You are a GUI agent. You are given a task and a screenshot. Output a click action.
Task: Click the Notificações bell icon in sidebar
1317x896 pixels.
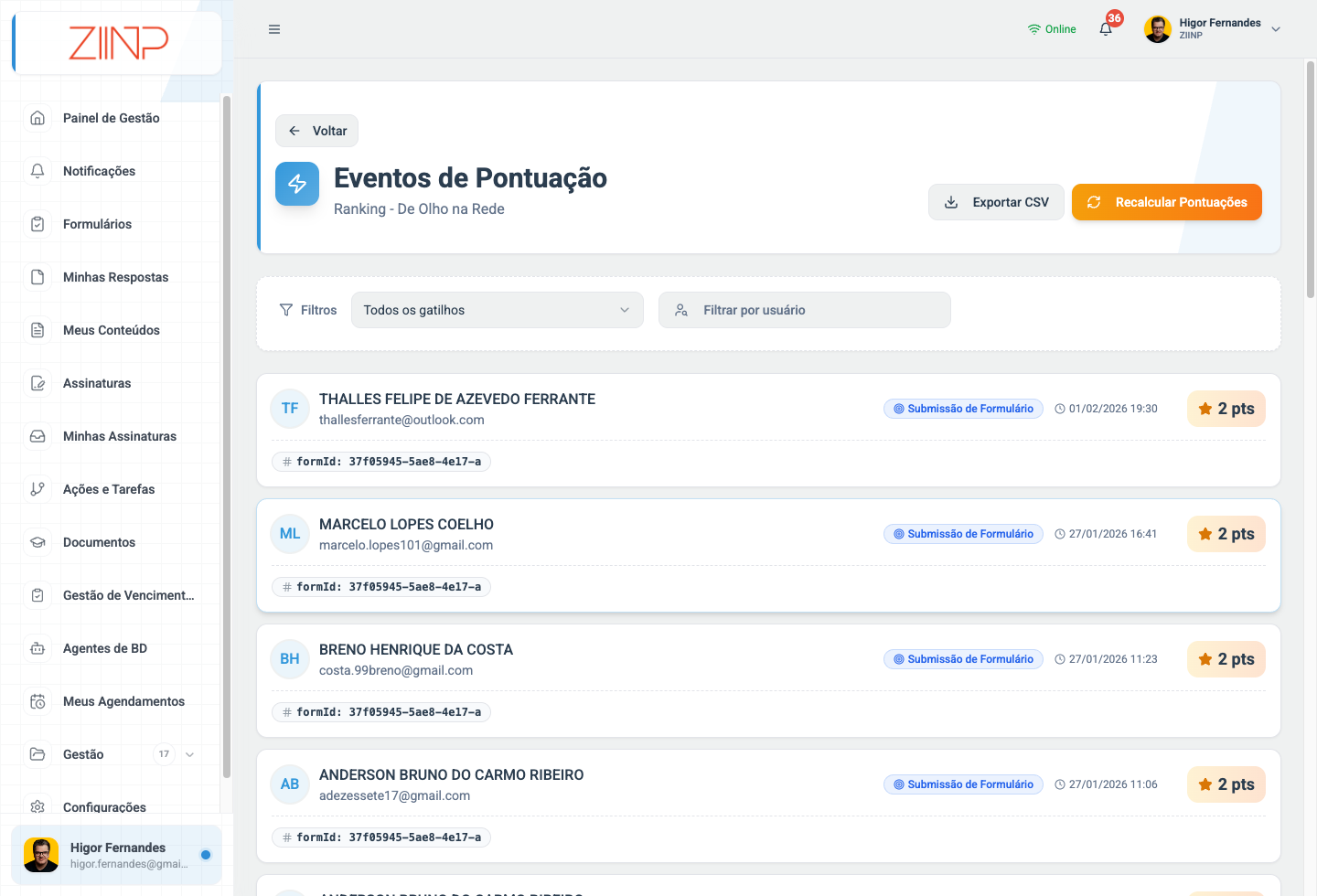[x=37, y=171]
